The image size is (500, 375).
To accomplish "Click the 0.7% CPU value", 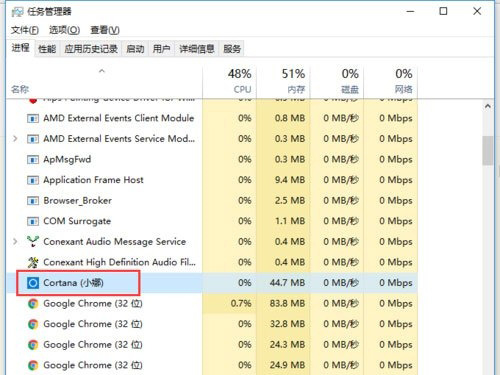I will click(x=241, y=304).
